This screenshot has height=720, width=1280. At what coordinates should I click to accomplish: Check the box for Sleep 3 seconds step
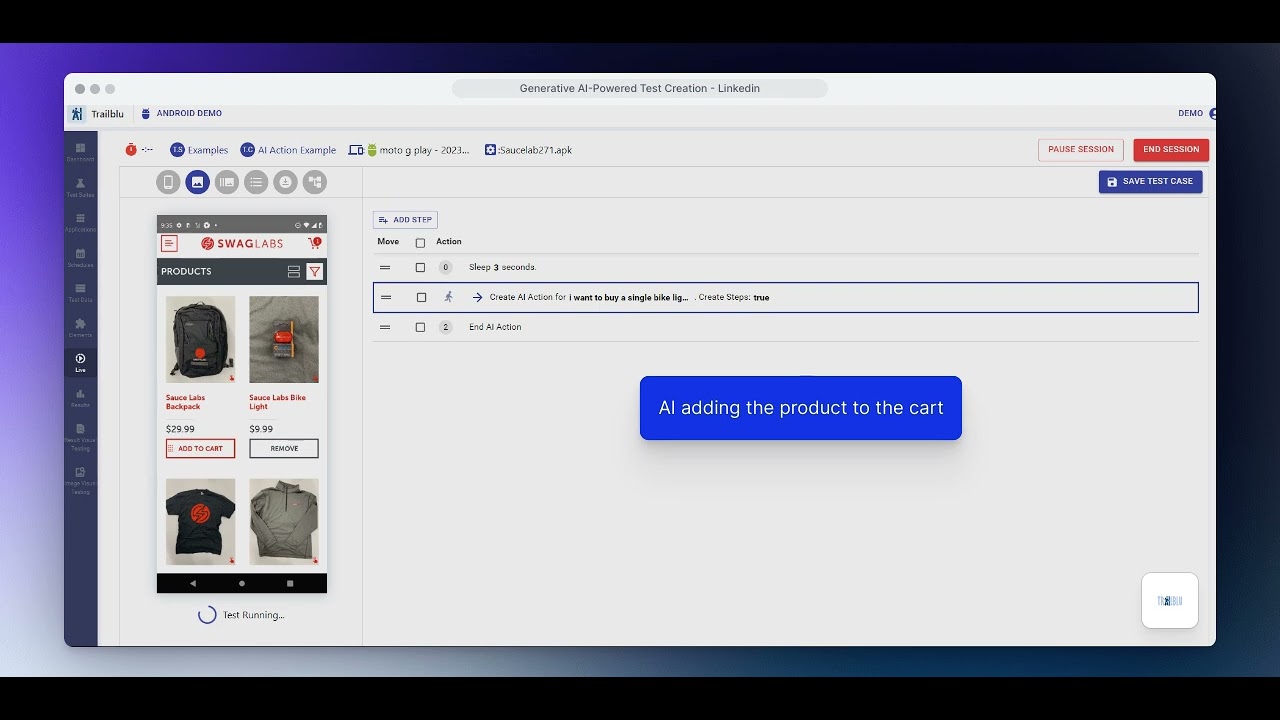click(x=420, y=268)
